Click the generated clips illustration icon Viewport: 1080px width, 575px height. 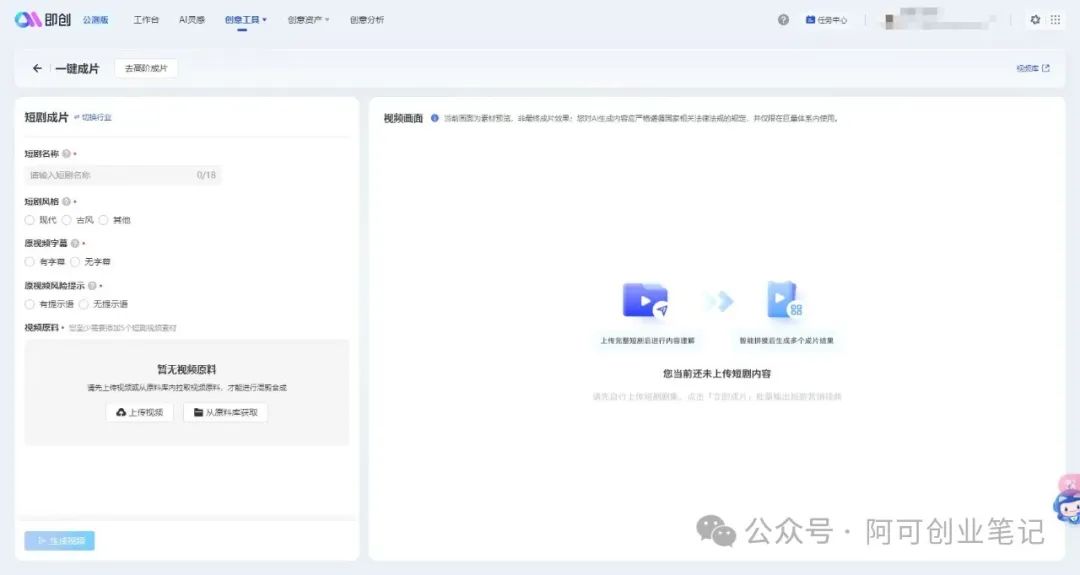click(785, 300)
